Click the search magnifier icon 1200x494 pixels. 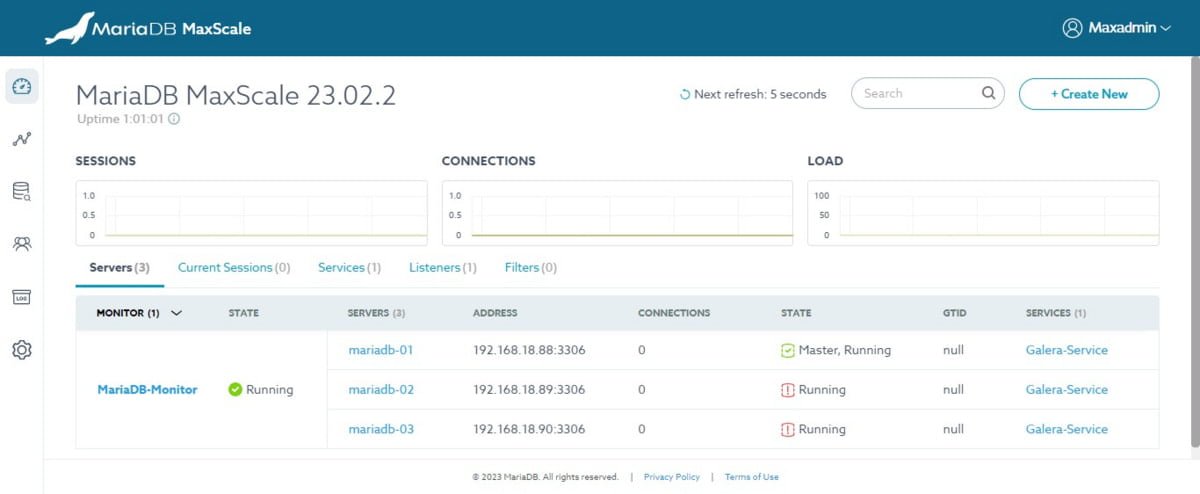(988, 93)
